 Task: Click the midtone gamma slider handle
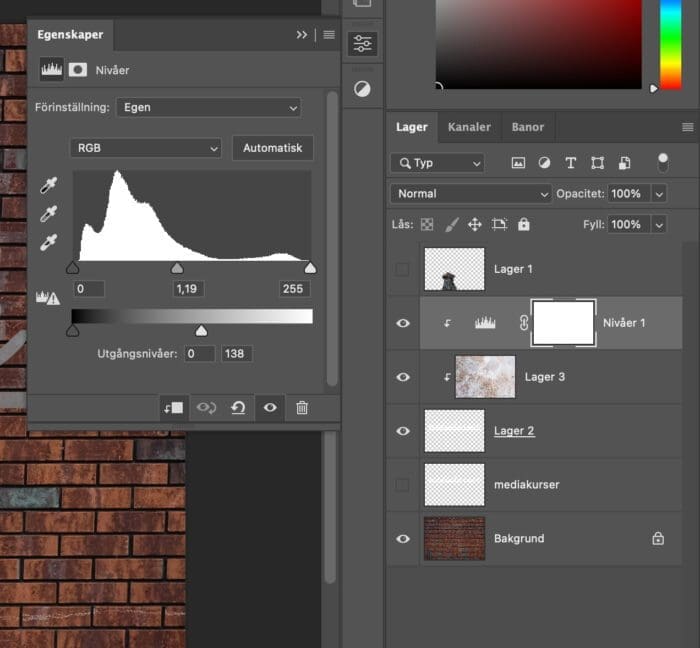(177, 268)
